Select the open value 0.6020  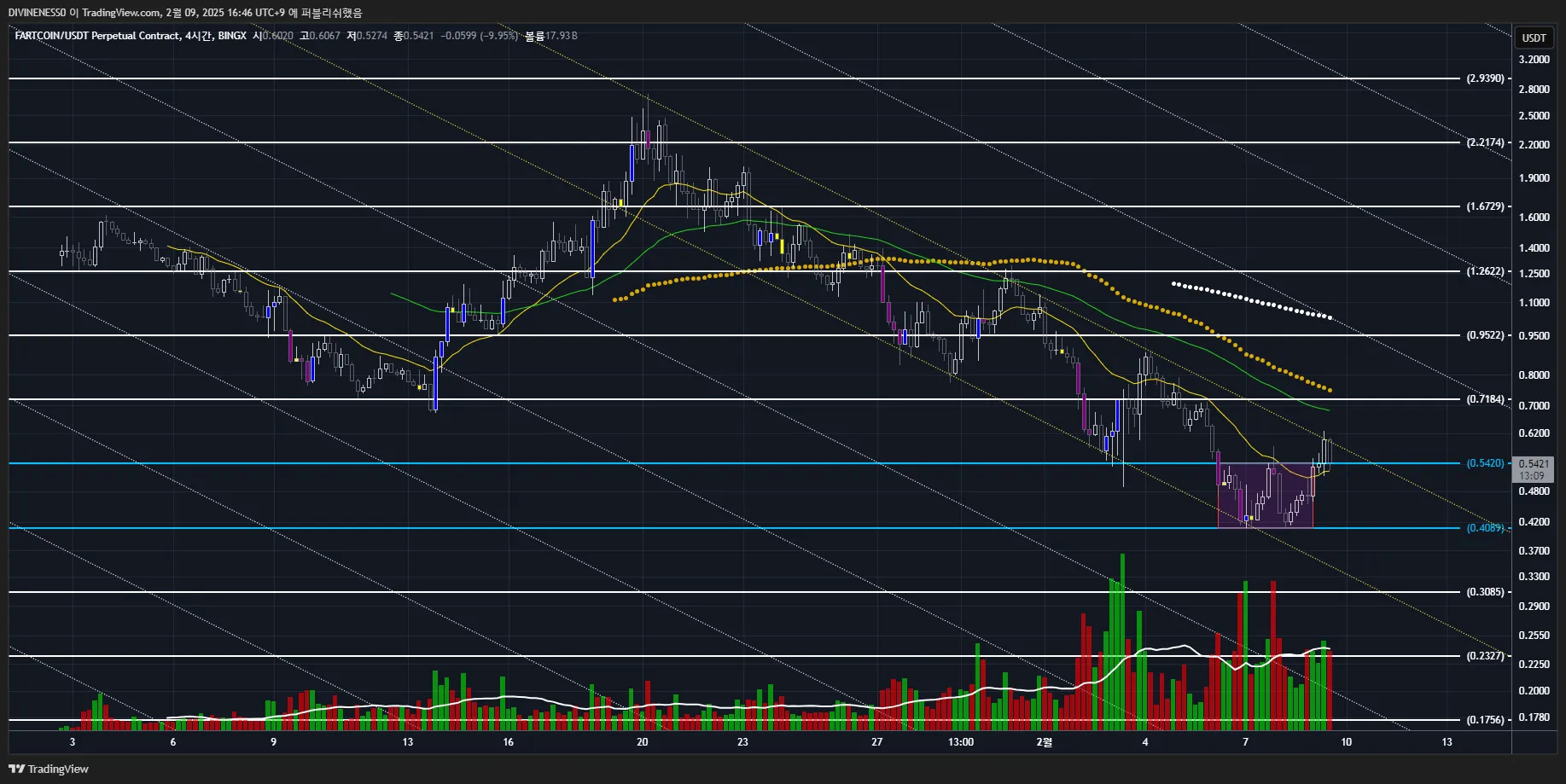(x=277, y=36)
